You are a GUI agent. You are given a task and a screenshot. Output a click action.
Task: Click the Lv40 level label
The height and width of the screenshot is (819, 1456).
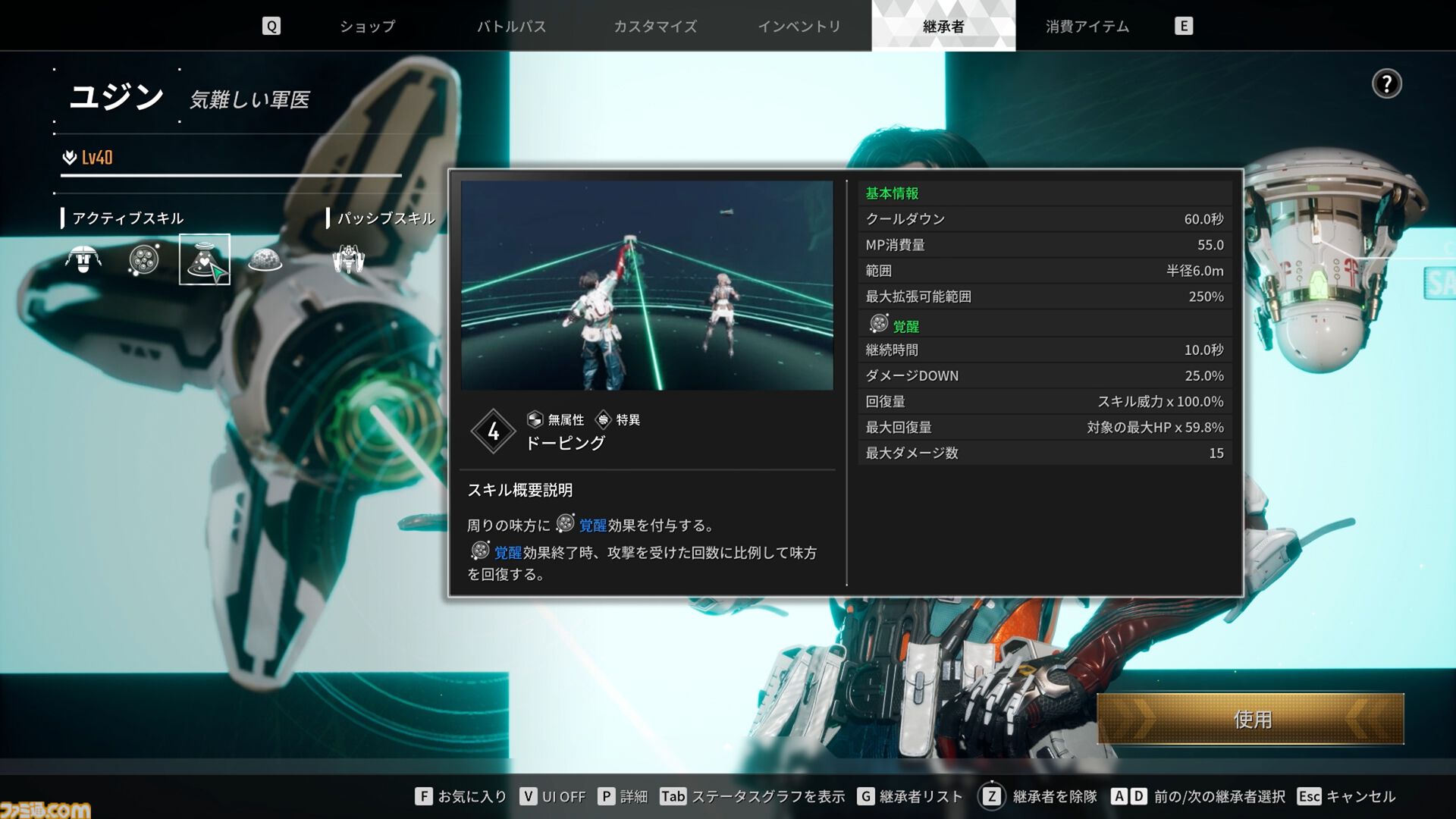(x=96, y=157)
